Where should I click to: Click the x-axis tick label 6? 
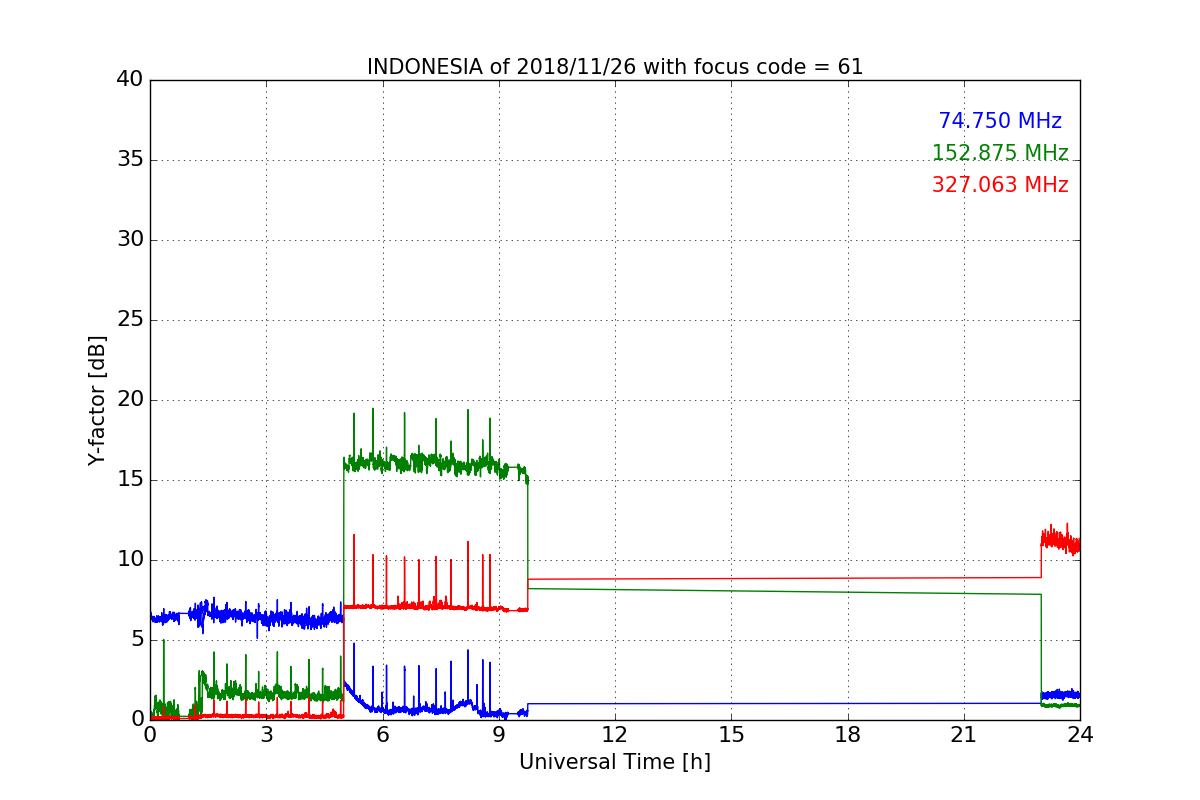pyautogui.click(x=383, y=735)
